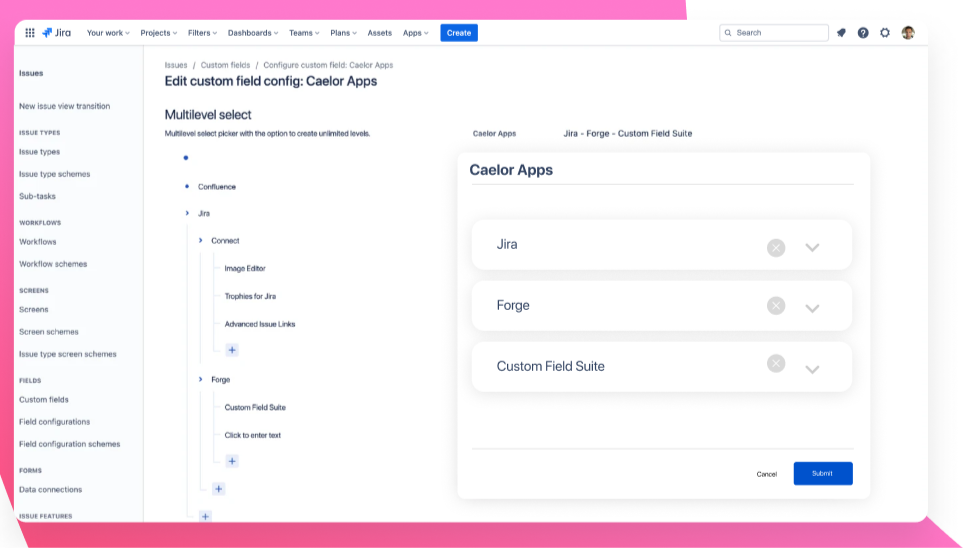This screenshot has height=548, width=963.
Task: Collapse the Jira tree node
Action: [x=187, y=213]
